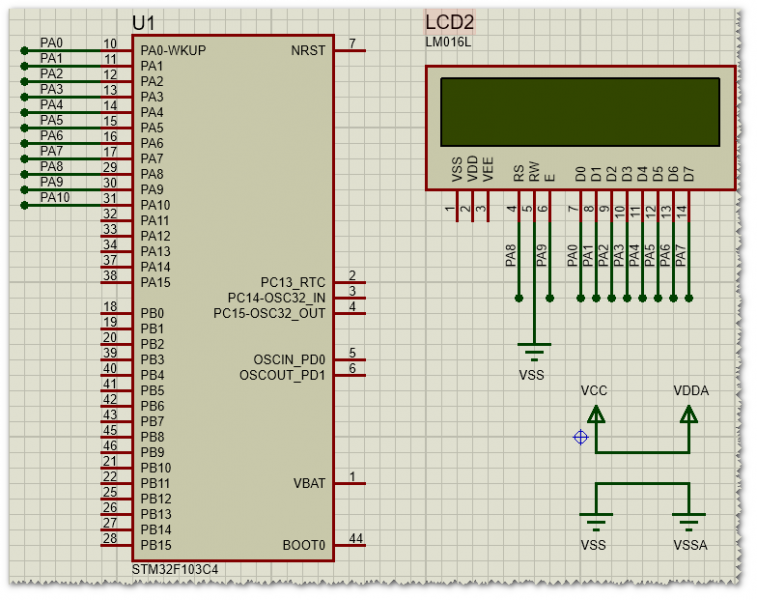Click the U1 component reference label
757x600 pixels.
click(143, 23)
